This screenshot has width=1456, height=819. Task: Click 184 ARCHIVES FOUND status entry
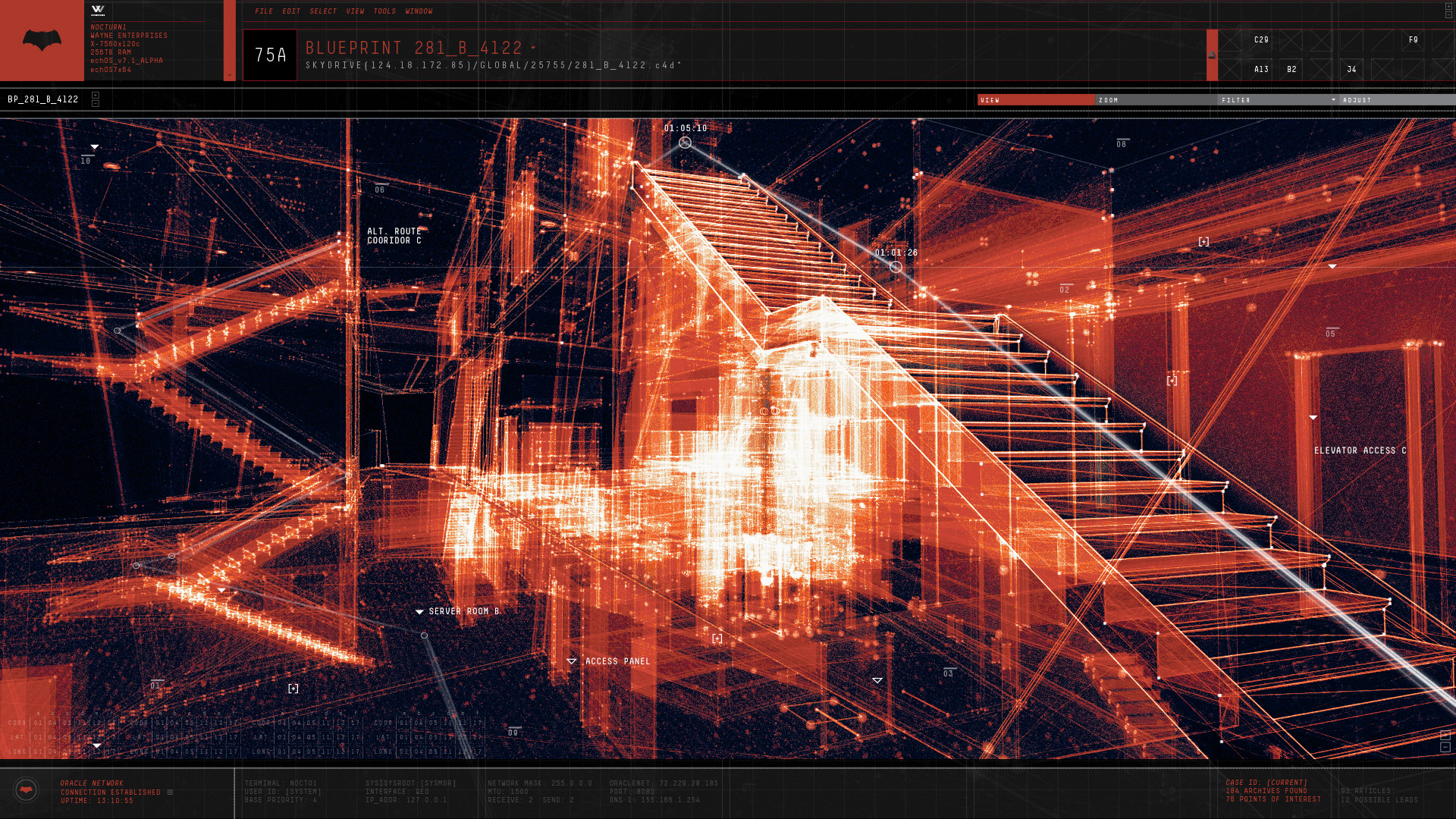pos(1266,791)
